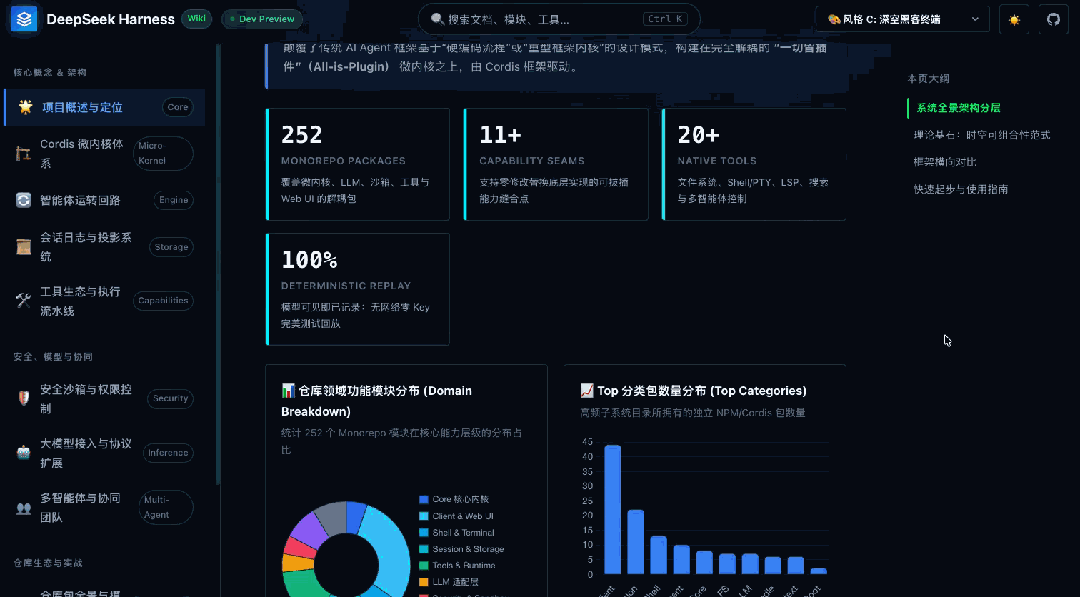Screen dimensions: 1080x597
Task: Click the tools icon for 工具生态与执行流水线
Action: pos(23,300)
